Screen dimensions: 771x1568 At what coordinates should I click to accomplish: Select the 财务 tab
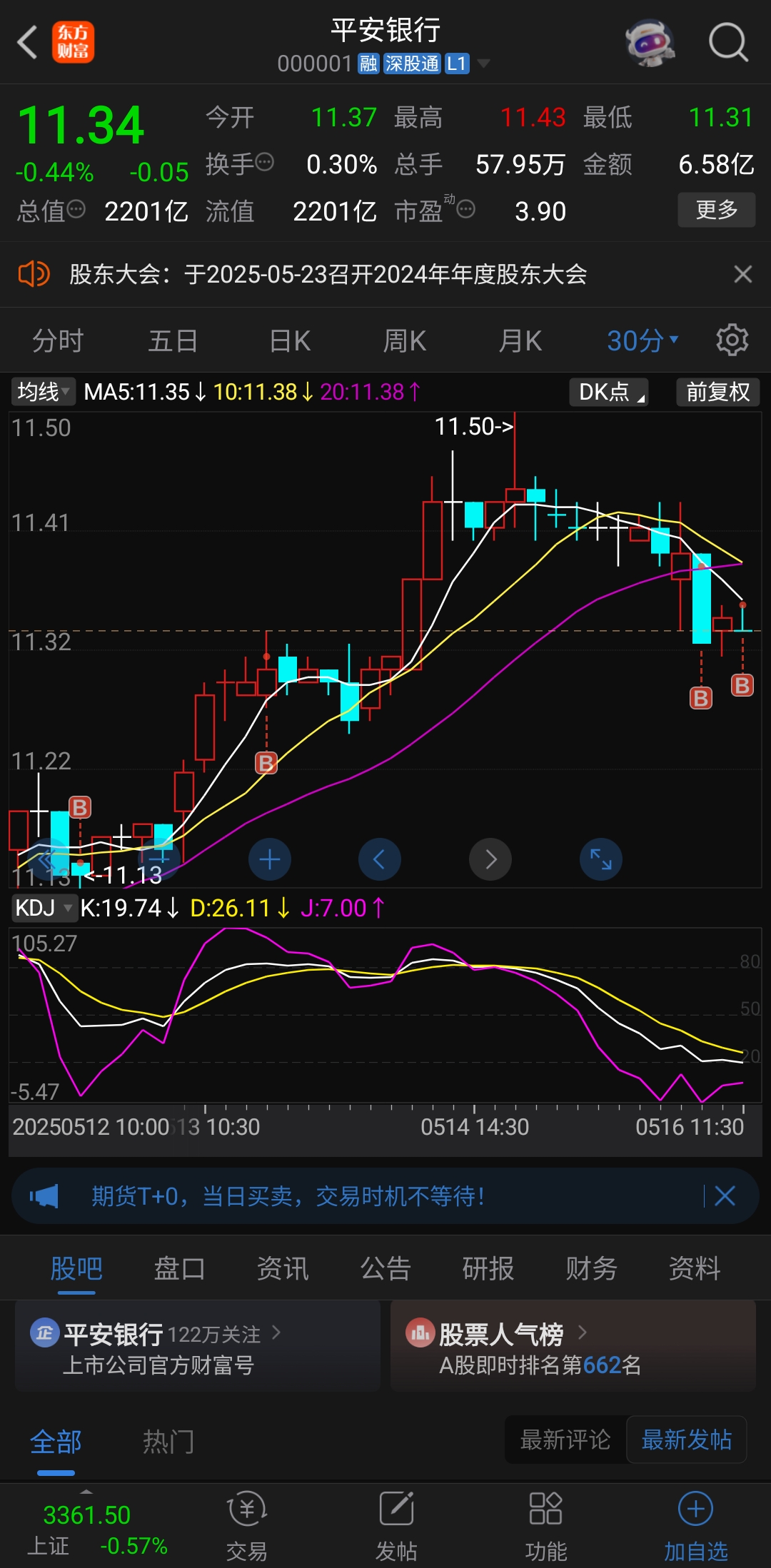[591, 1269]
